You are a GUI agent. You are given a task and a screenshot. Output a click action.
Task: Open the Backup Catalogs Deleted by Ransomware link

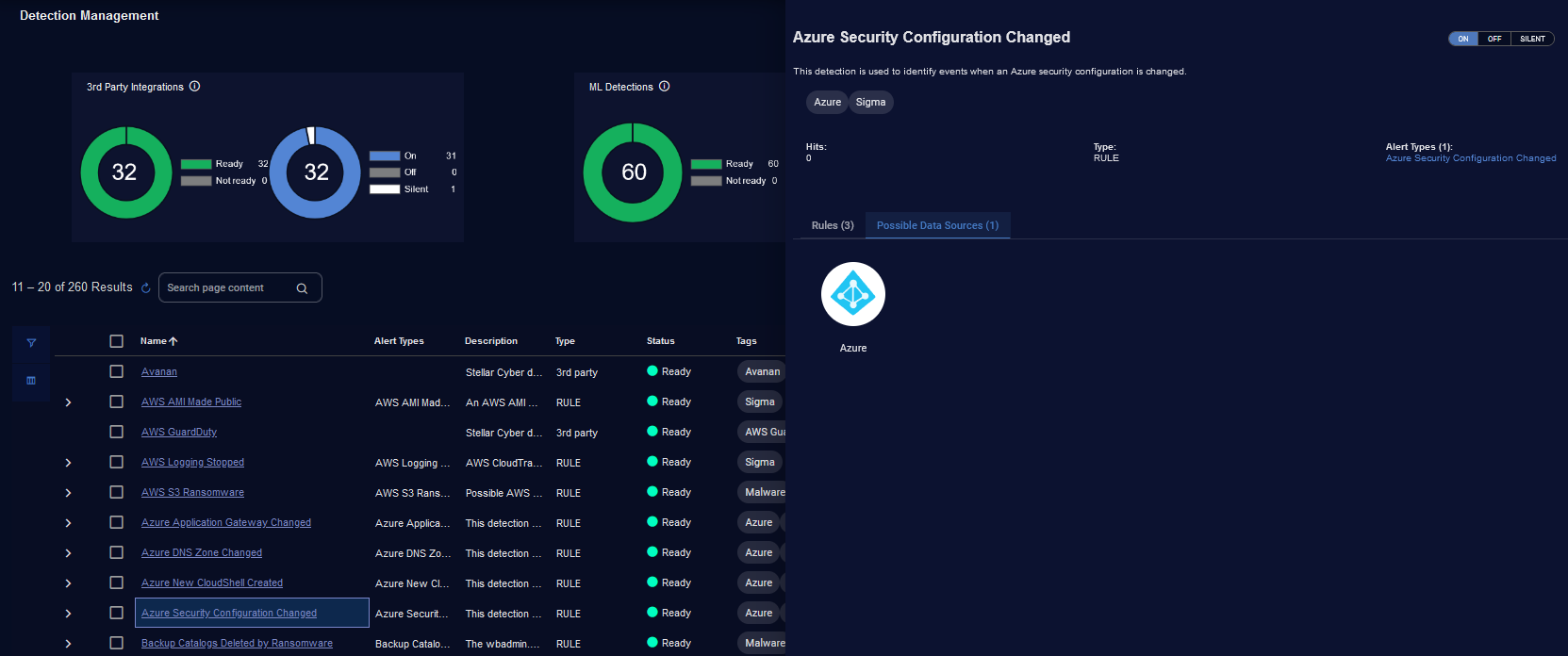pyautogui.click(x=237, y=644)
